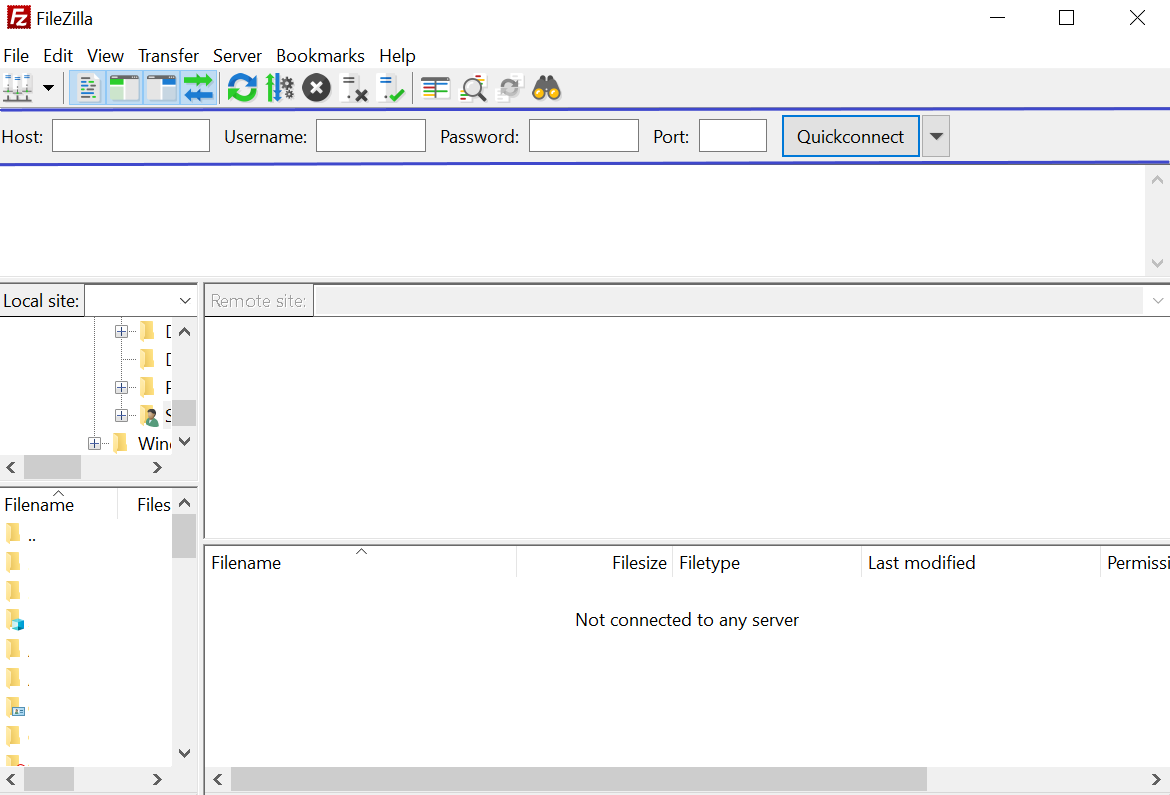Search for files with the binoculars icon

[x=544, y=88]
